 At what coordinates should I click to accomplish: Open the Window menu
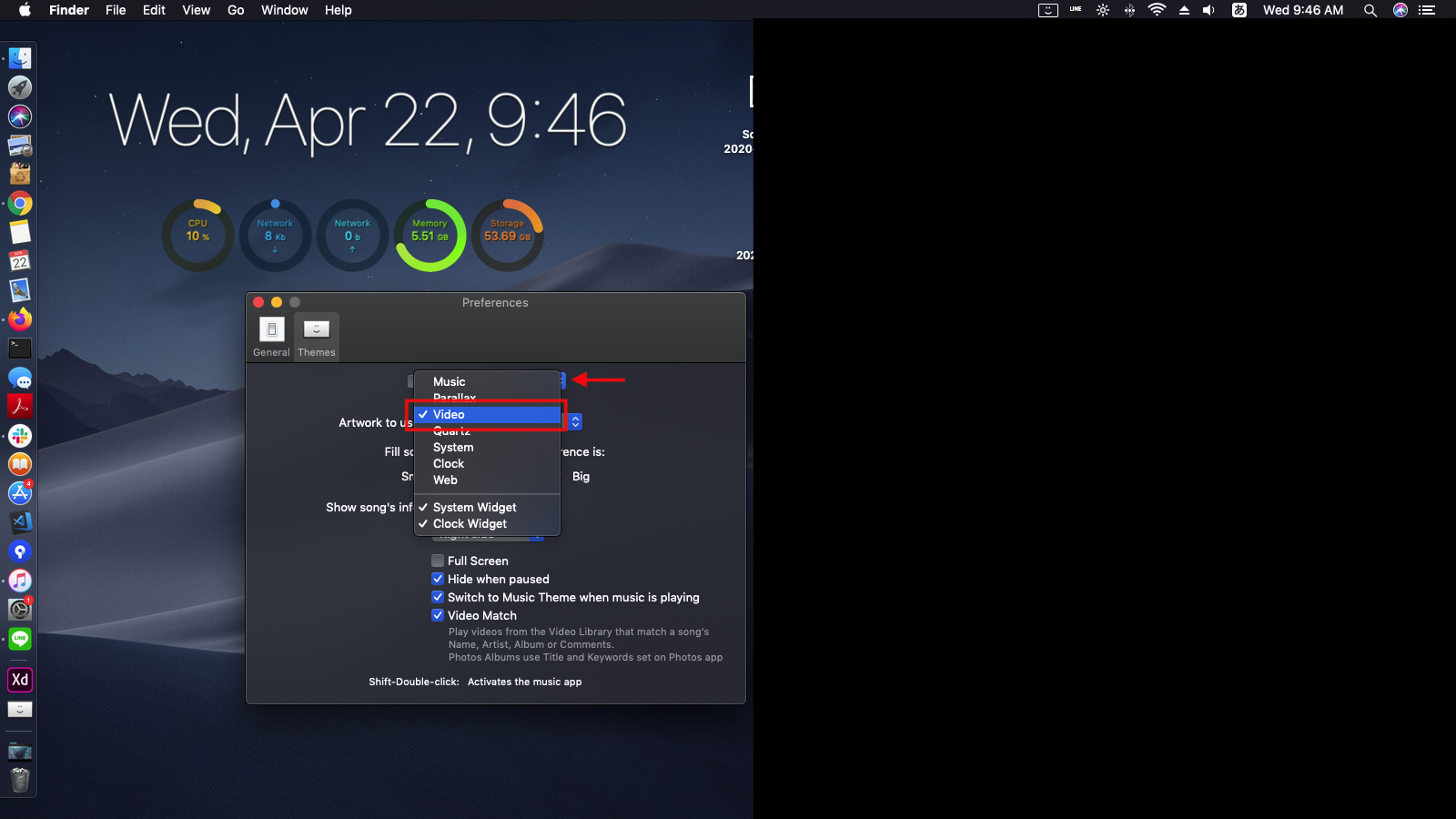pyautogui.click(x=285, y=10)
